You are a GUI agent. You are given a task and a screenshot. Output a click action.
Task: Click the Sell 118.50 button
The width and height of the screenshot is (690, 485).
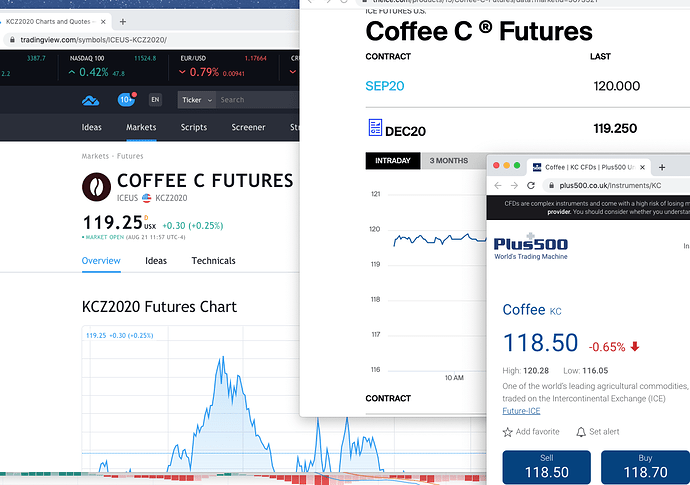click(547, 467)
